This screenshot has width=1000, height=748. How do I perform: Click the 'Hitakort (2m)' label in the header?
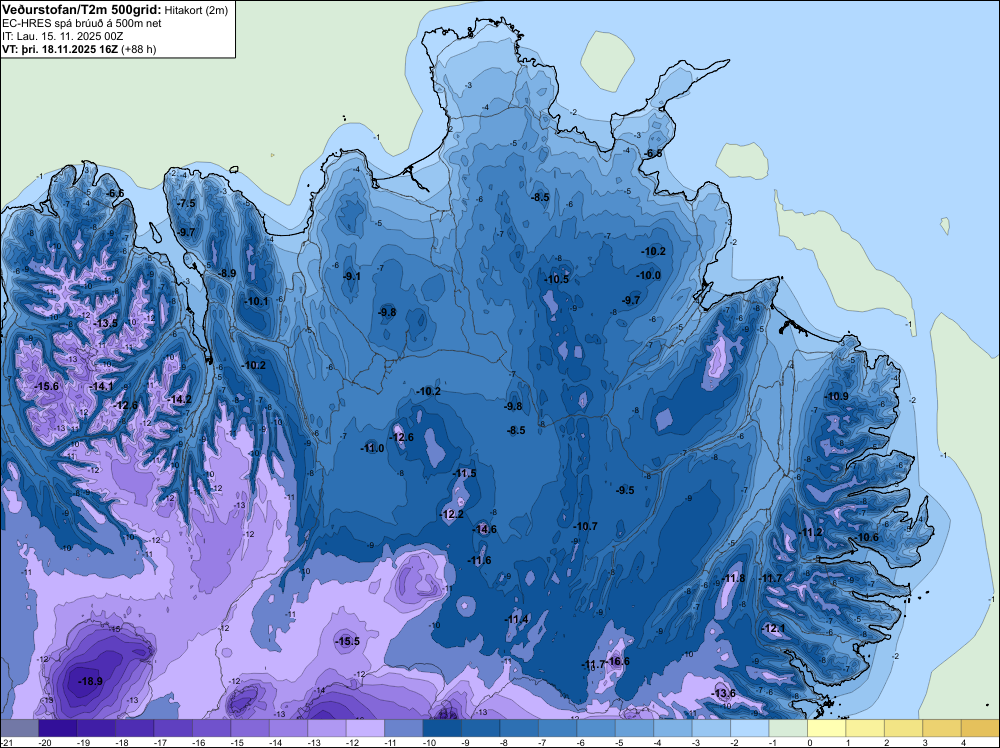(x=196, y=10)
